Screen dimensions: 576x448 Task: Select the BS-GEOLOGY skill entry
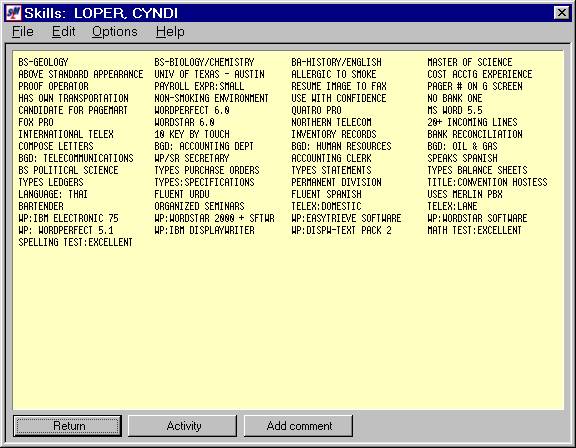pos(43,62)
